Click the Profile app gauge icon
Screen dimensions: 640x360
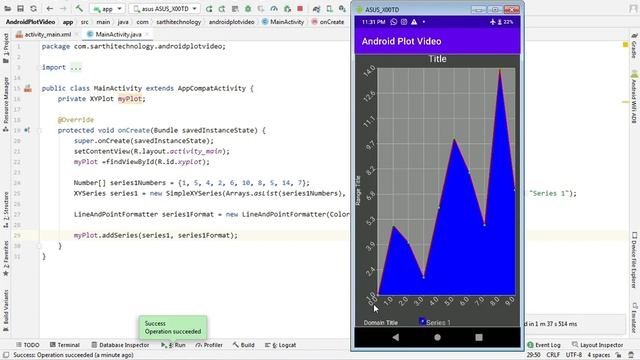[274, 9]
